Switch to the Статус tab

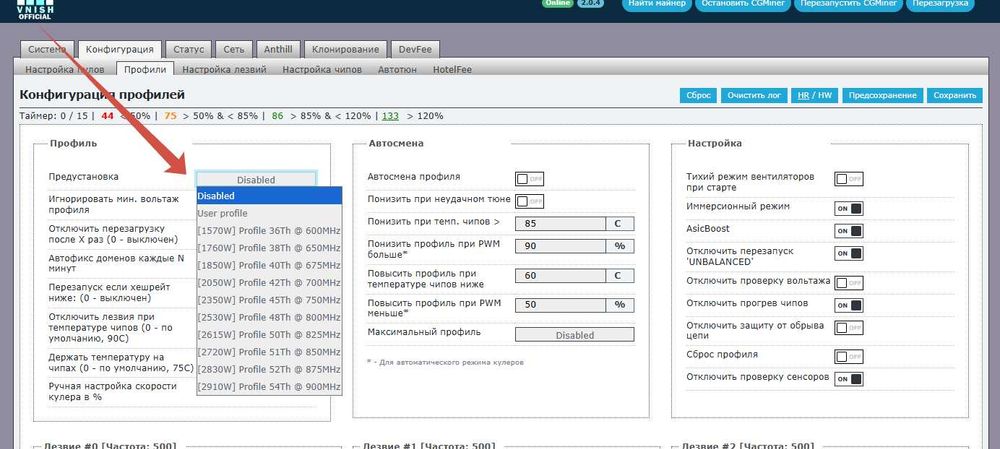pyautogui.click(x=189, y=49)
